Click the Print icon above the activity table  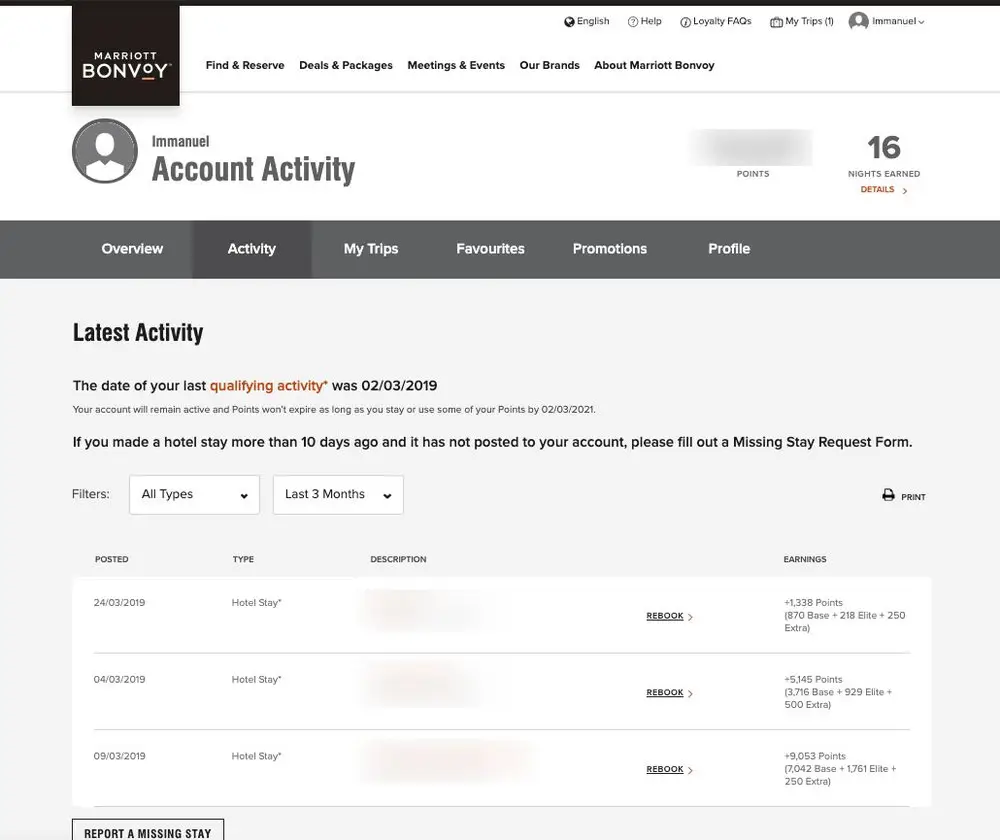[888, 494]
